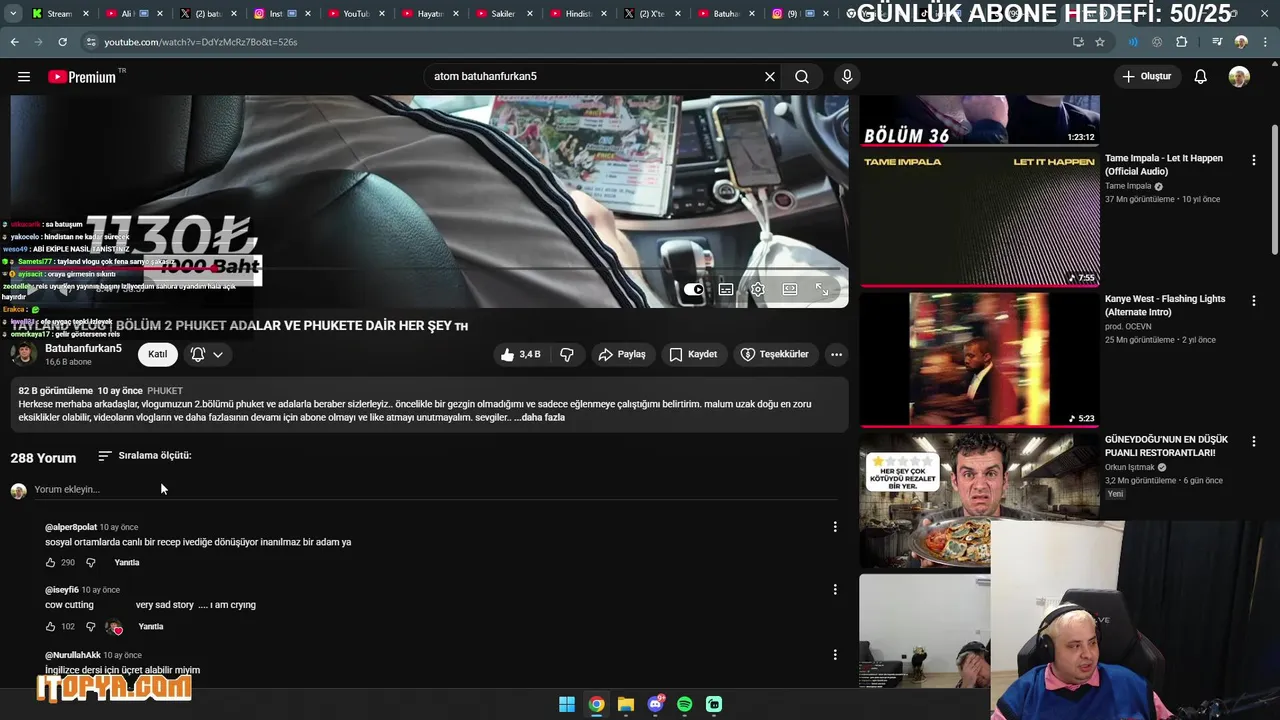This screenshot has height=720, width=1280.
Task: Open File Explorer from taskbar
Action: 626,704
